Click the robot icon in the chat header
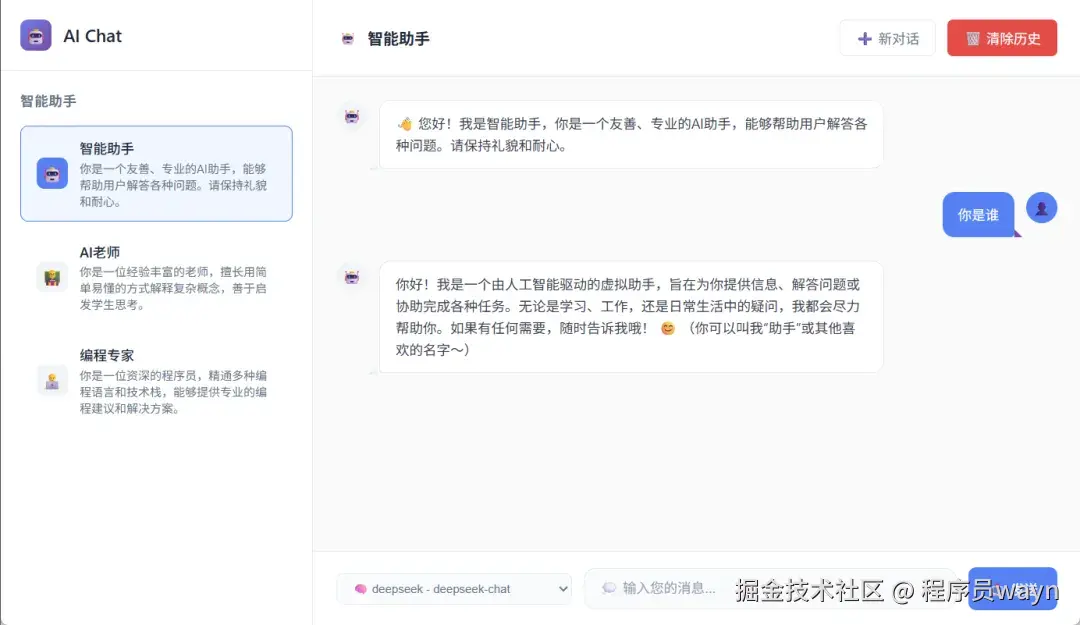Image resolution: width=1080 pixels, height=625 pixels. tap(350, 37)
